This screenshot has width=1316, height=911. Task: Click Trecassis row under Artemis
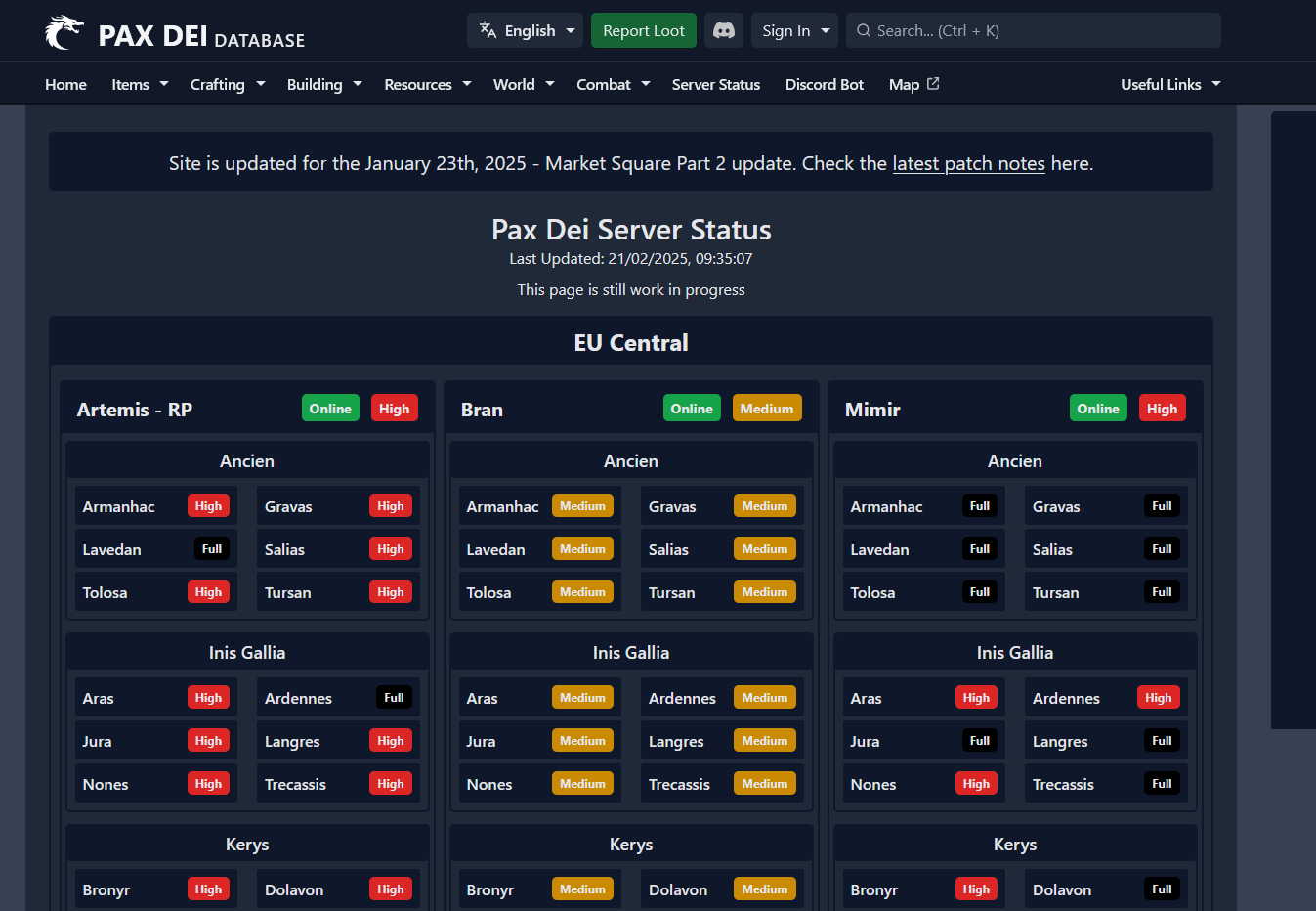coord(338,784)
